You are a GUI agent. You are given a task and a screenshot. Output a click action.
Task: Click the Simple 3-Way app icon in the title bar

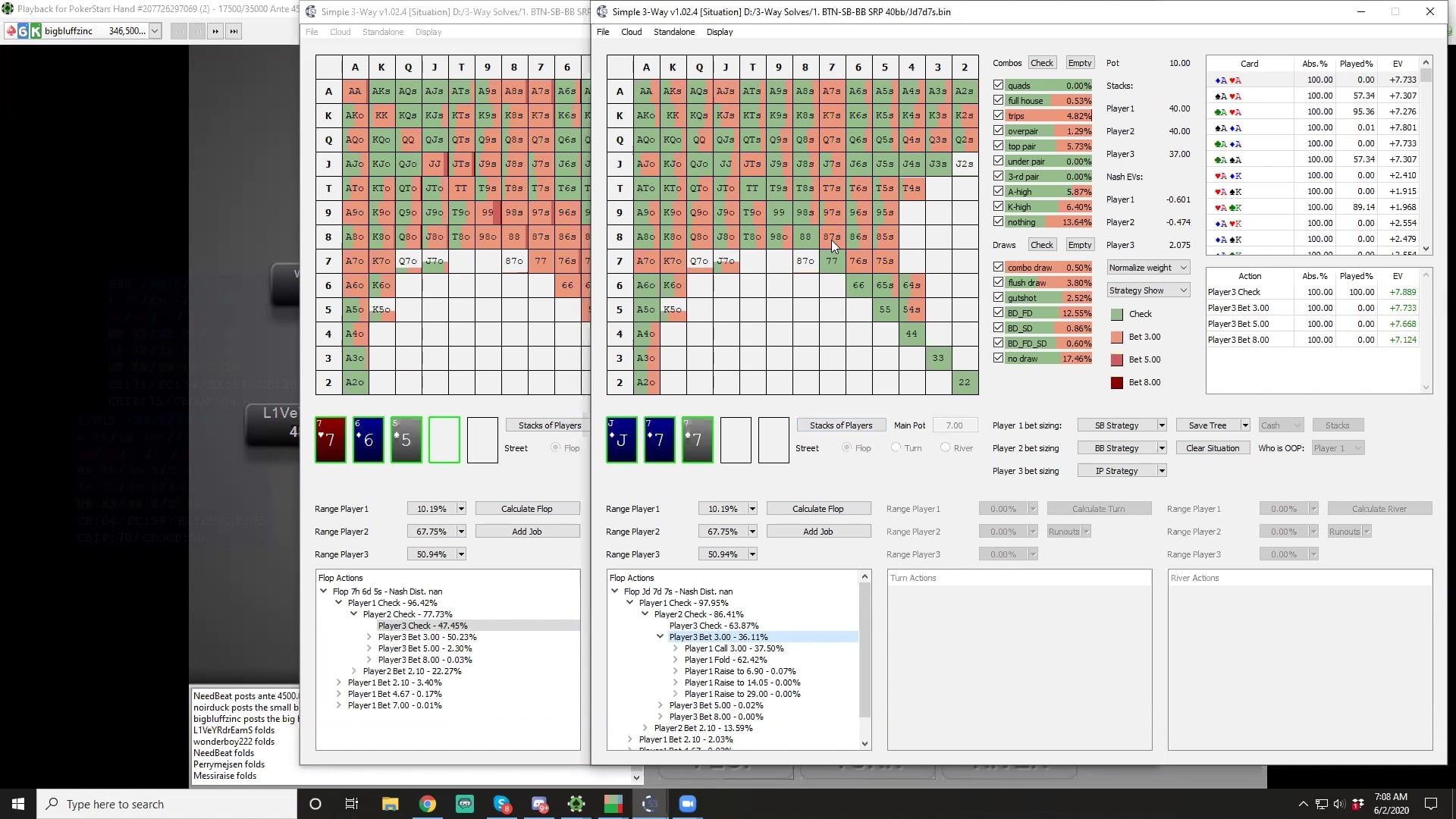click(x=602, y=11)
